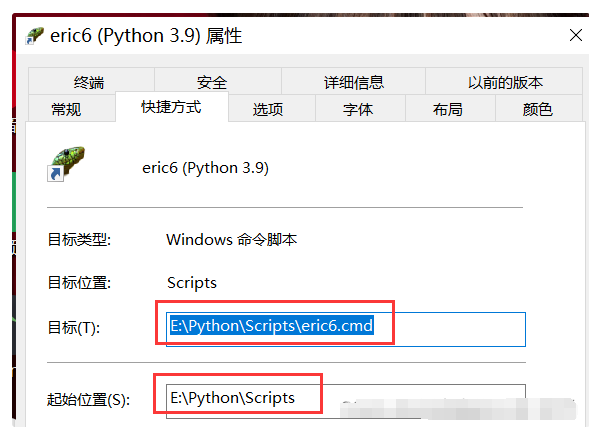The width and height of the screenshot is (589, 431).
Task: Click the 目标(T) label
Action: pos(74,328)
